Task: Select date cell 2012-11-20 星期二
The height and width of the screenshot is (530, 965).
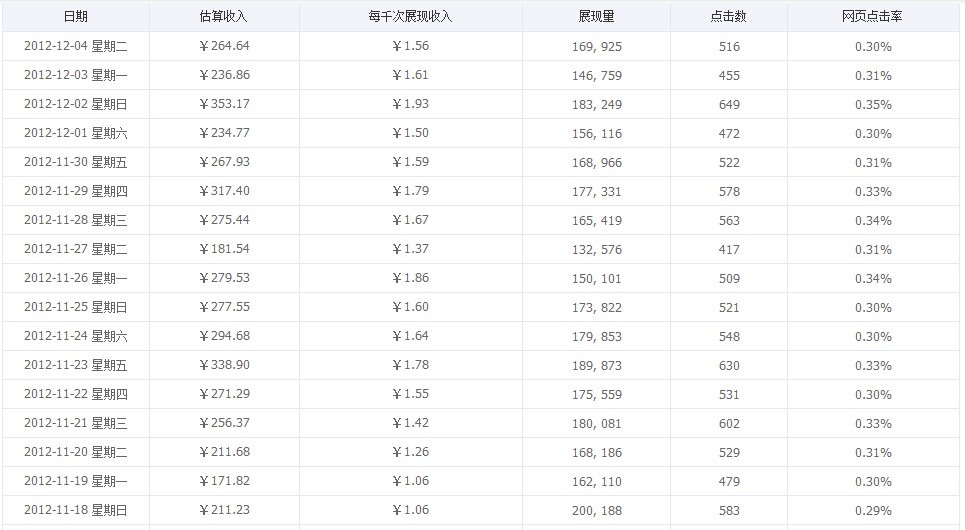Action: point(76,451)
